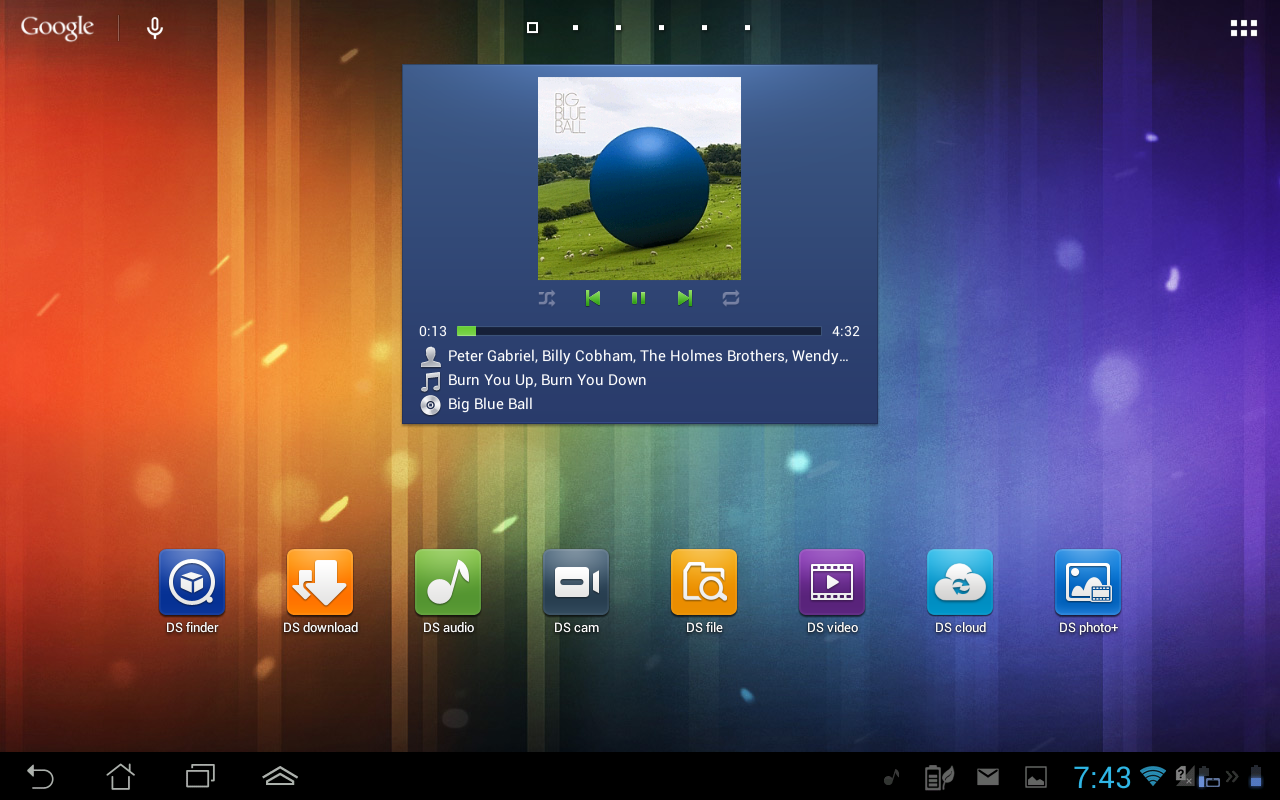This screenshot has height=800, width=1280.
Task: Open the all apps grid
Action: [1243, 27]
